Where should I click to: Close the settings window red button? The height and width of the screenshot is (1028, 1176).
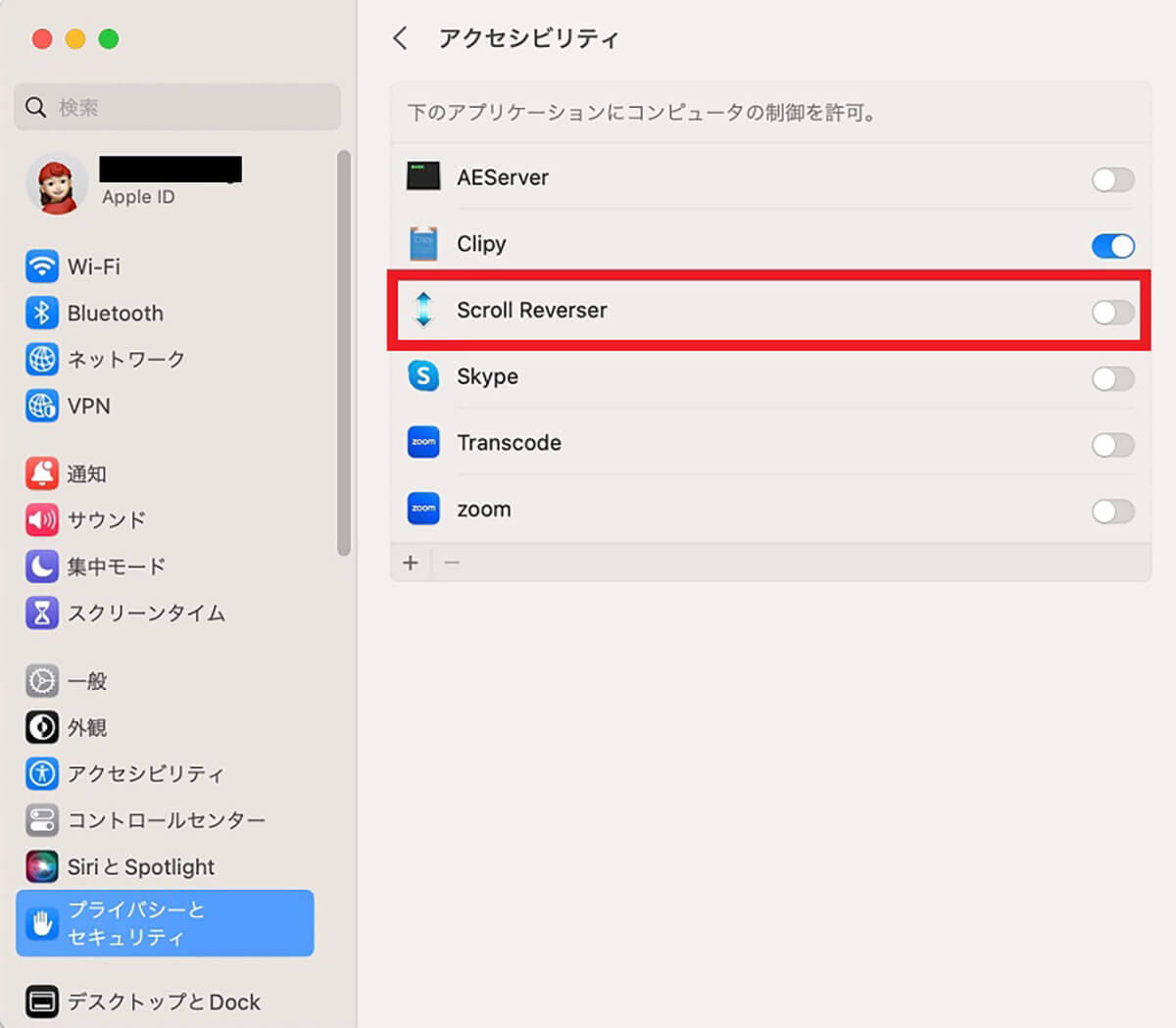[42, 39]
